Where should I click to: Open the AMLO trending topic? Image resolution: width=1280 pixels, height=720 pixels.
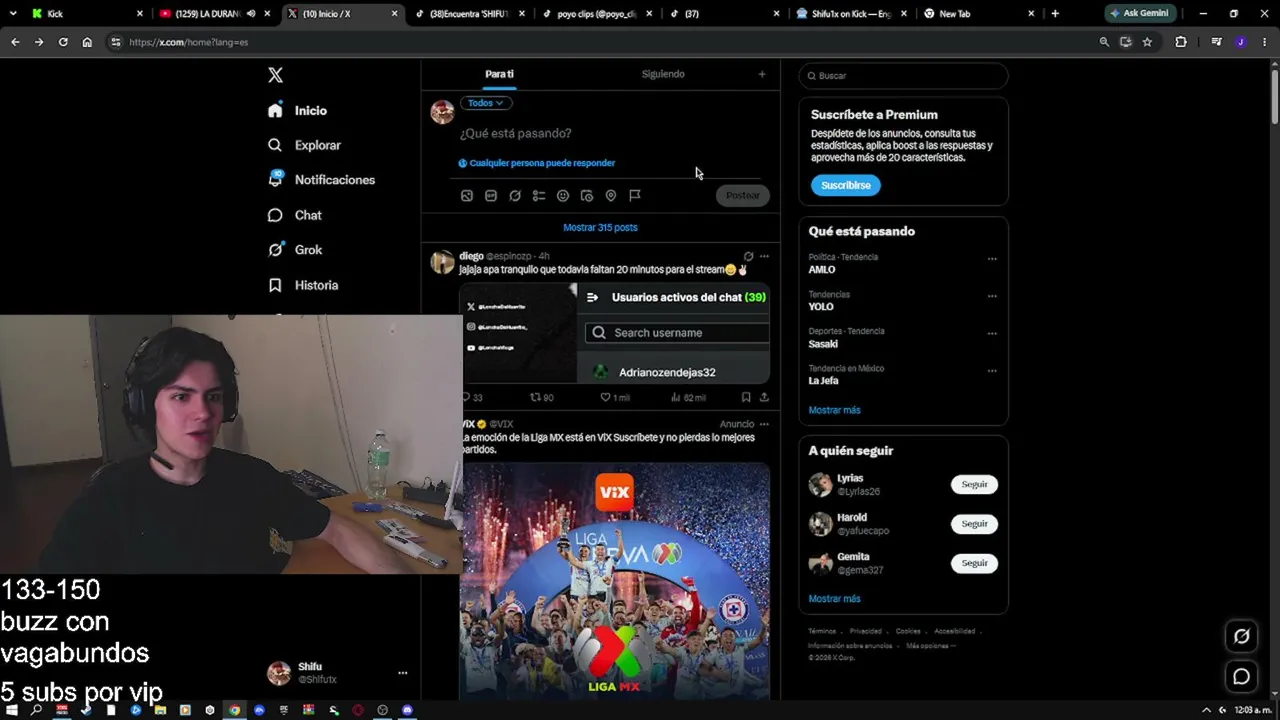coord(822,270)
